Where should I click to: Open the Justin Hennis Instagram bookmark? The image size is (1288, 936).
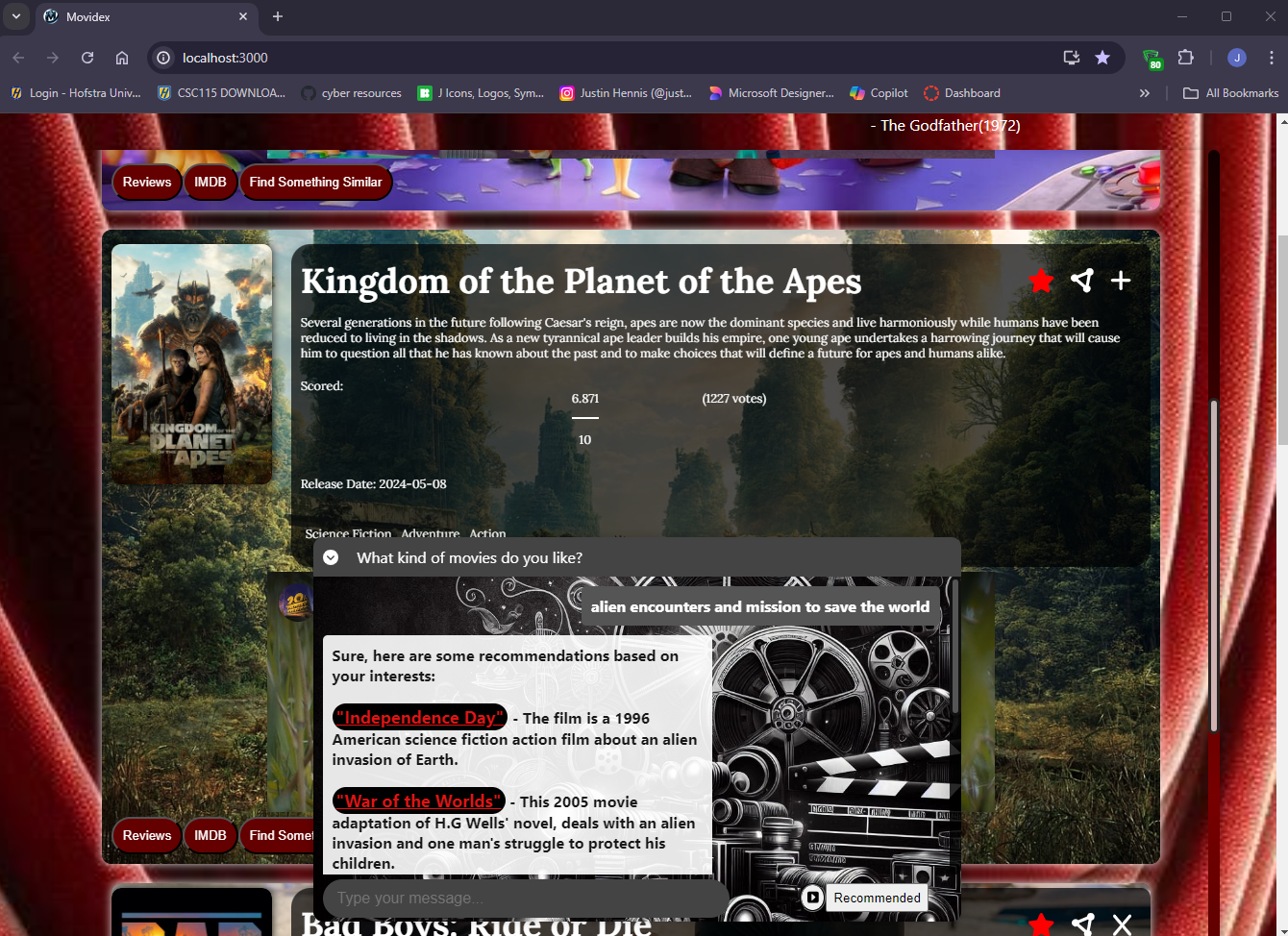pos(627,93)
